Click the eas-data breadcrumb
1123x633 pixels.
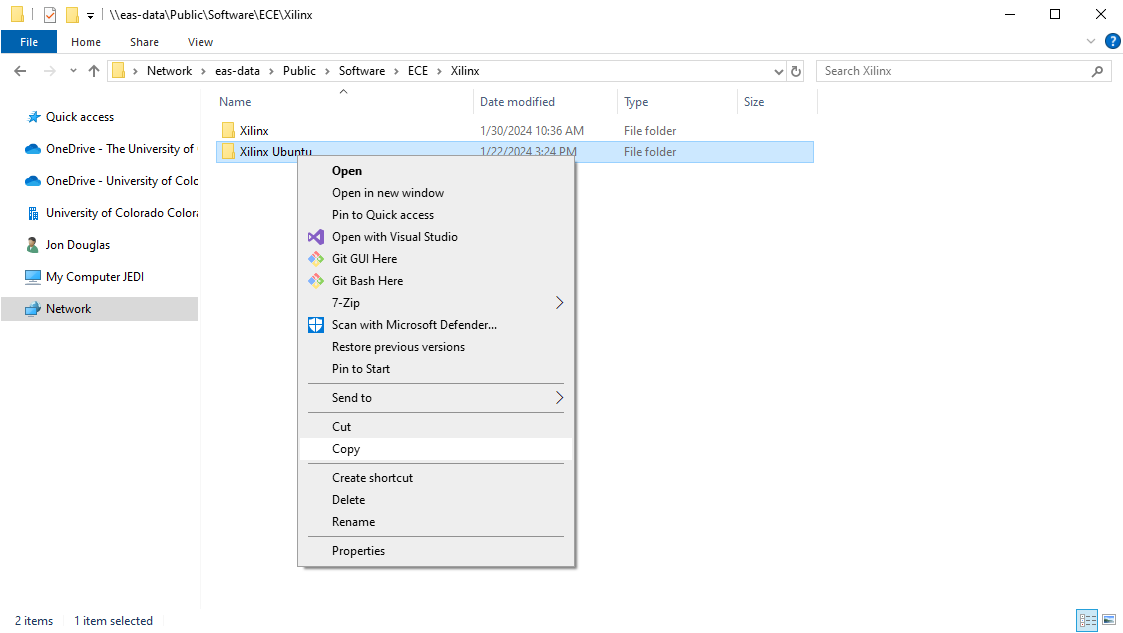237,71
